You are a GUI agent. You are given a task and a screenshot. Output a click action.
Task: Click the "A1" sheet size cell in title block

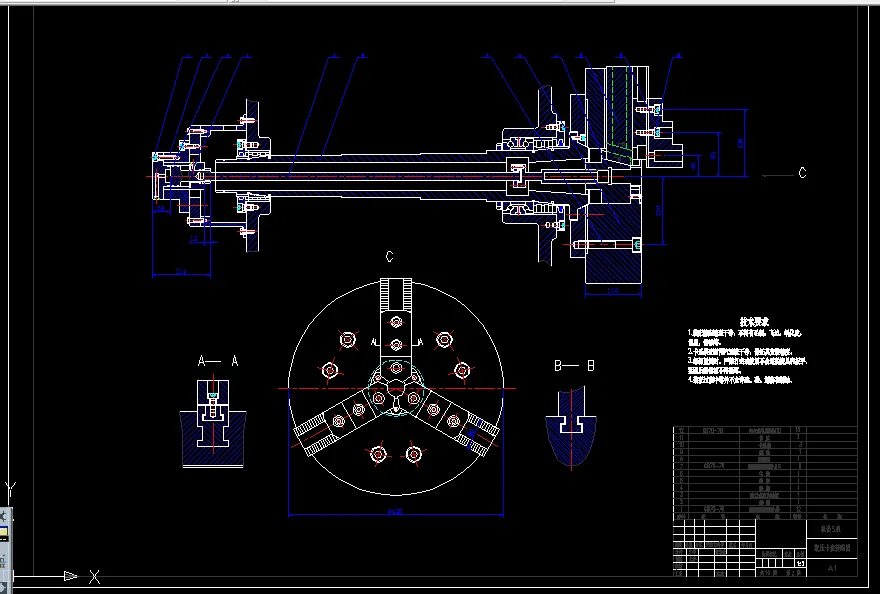pyautogui.click(x=832, y=568)
